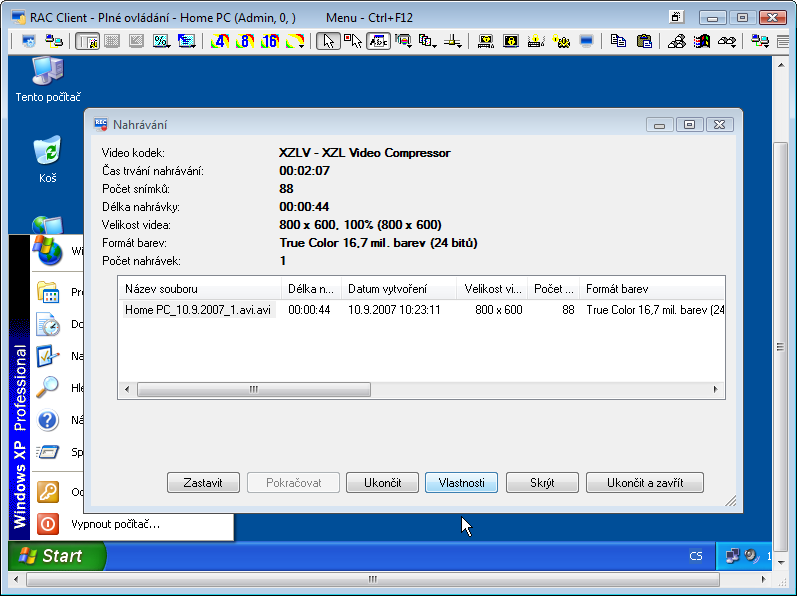Click the stretch-to-fit screen toolbar icon
This screenshot has width=797, height=596.
136,41
